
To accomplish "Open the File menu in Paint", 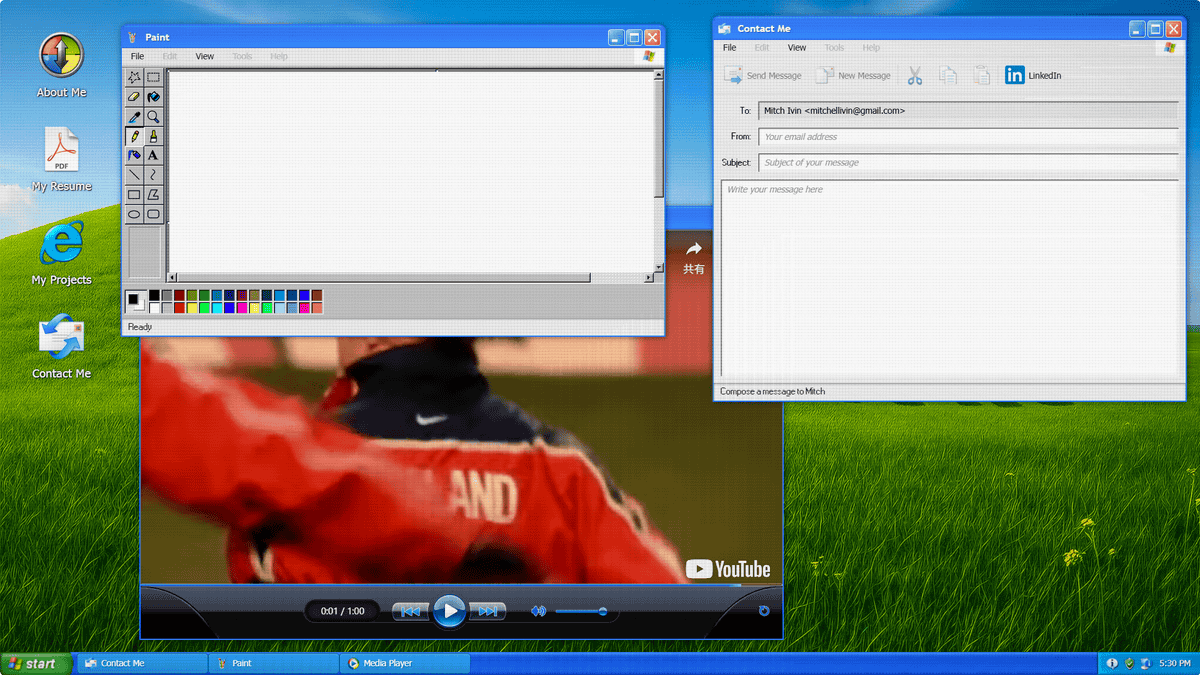I will point(137,56).
